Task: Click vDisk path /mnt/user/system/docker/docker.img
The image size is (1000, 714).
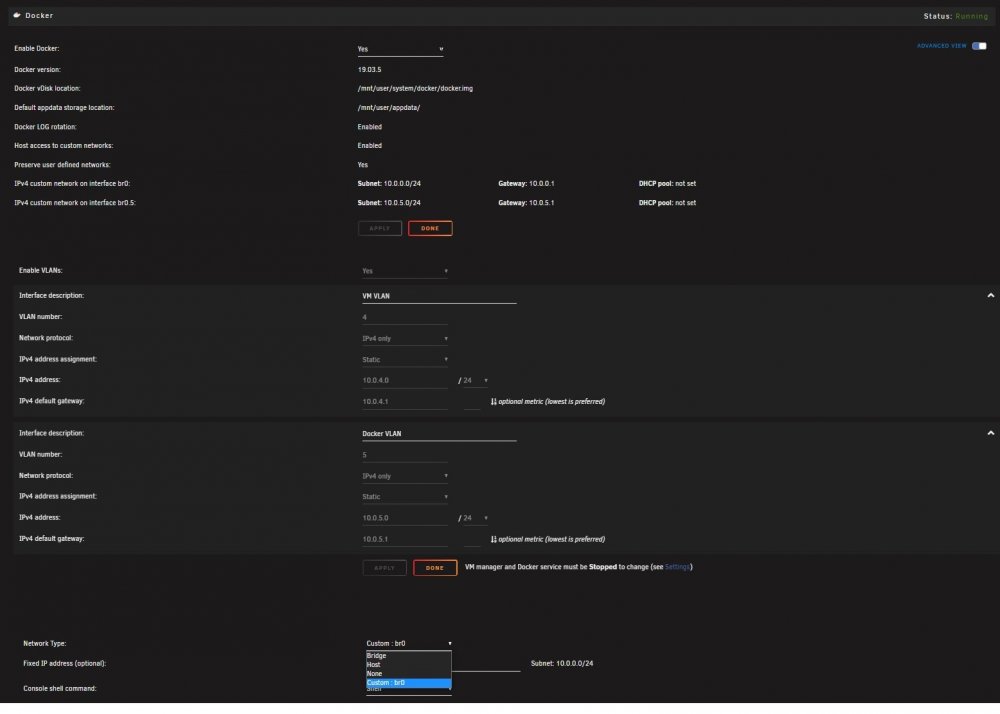Action: (x=415, y=89)
